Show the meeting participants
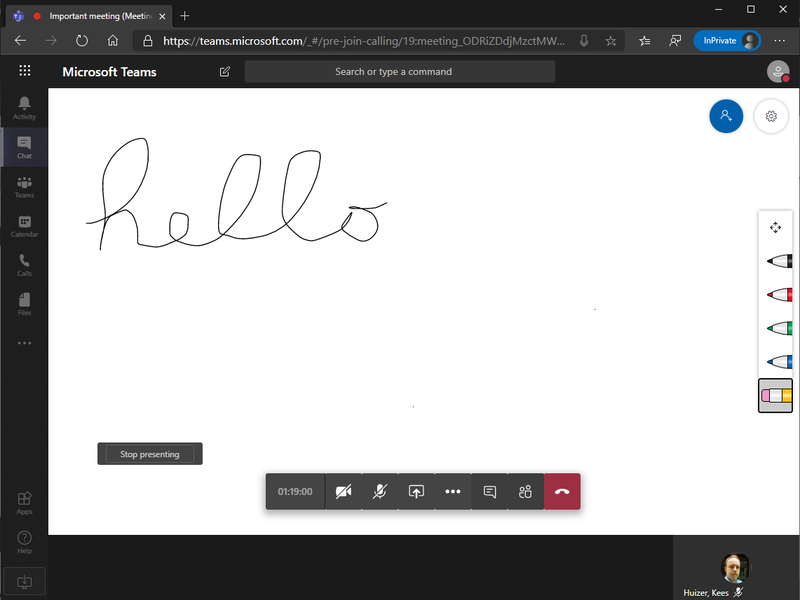Screen dimensions: 800x600 [526, 491]
